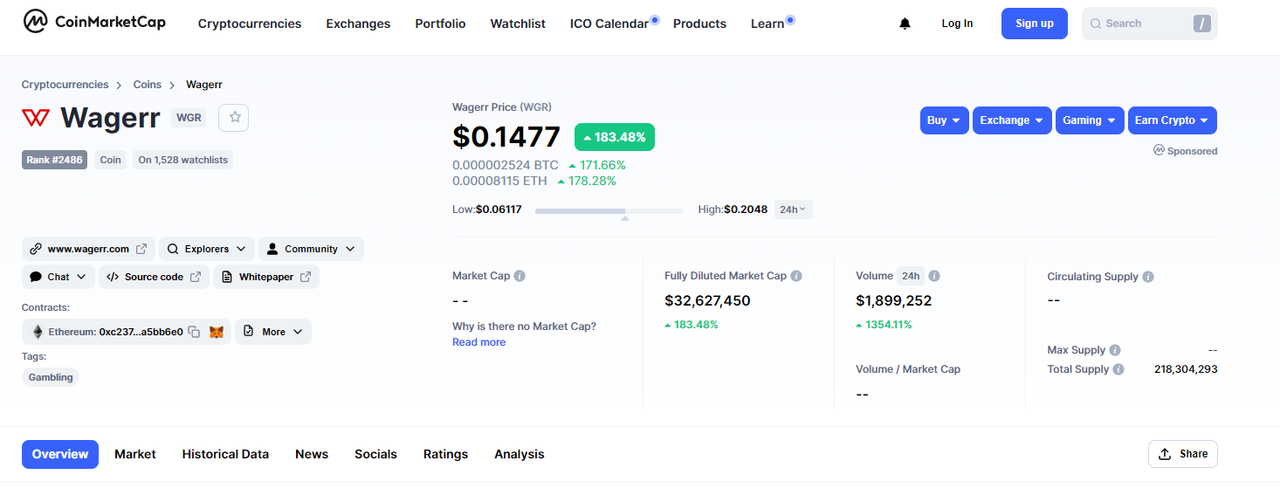The image size is (1280, 495).
Task: Open the Exchanges nav menu
Action: coord(358,23)
